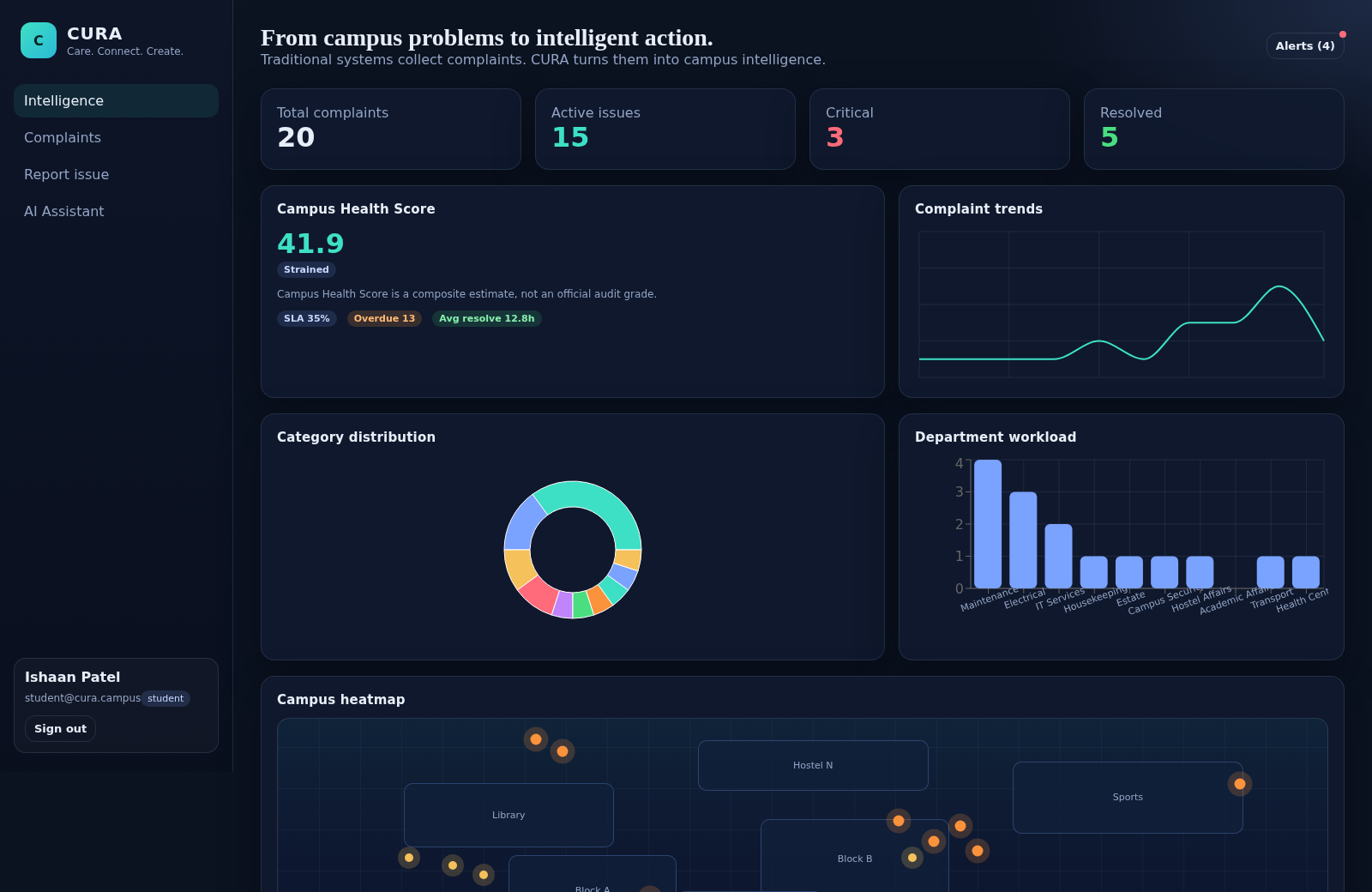Open the Critical issues card
The width and height of the screenshot is (1372, 892).
[940, 129]
